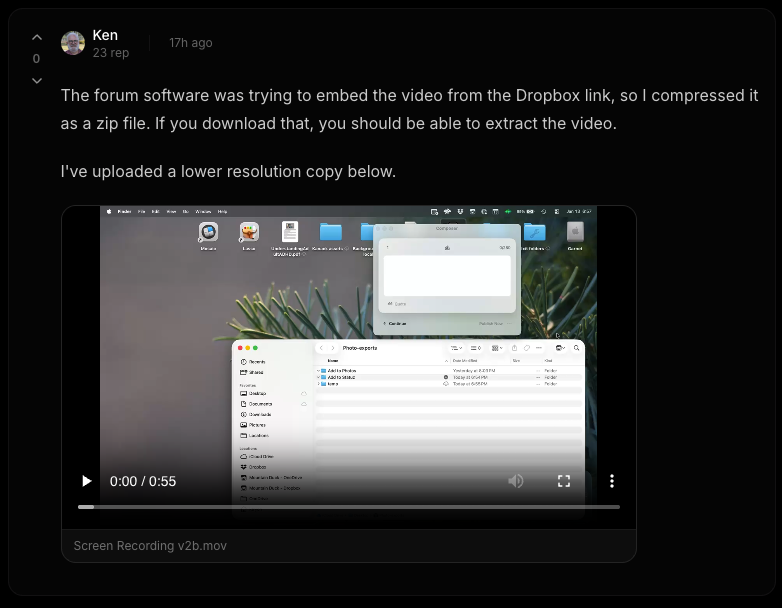Click the username Ken
This screenshot has height=608, width=782.
click(105, 35)
